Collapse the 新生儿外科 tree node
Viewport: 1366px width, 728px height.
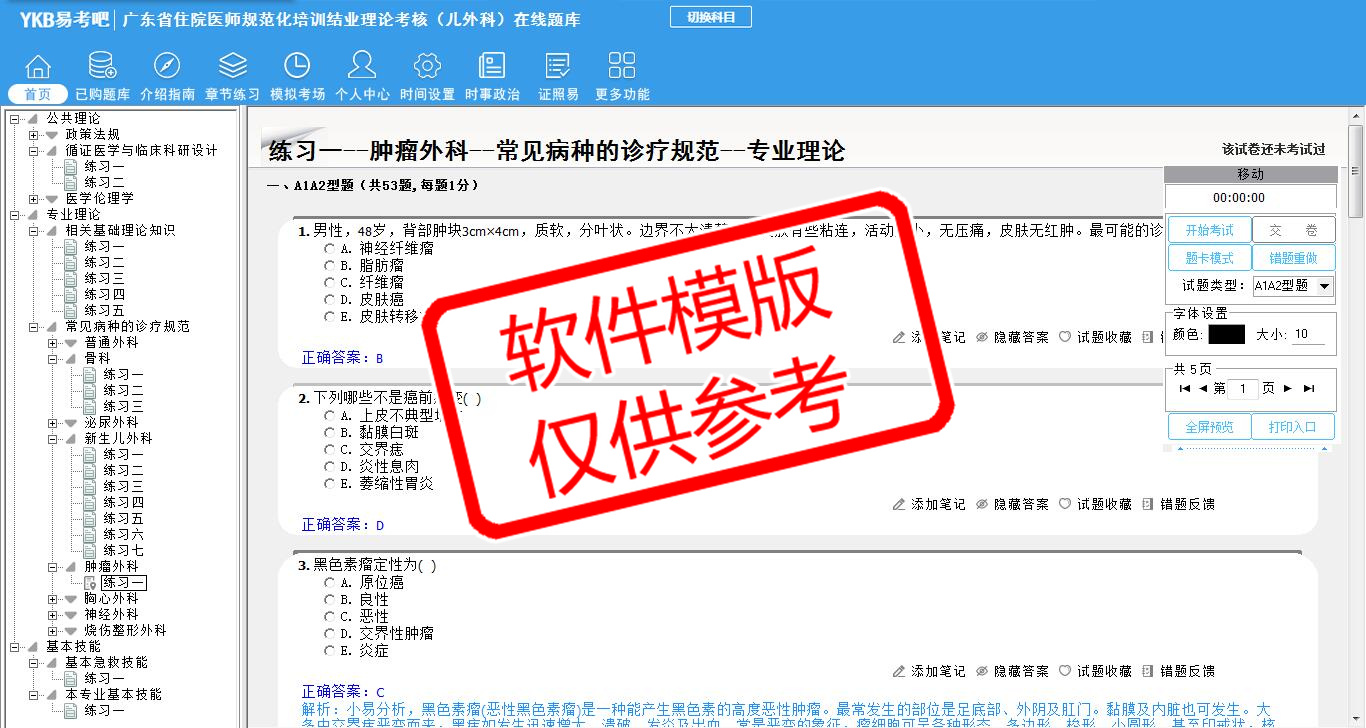[x=53, y=439]
